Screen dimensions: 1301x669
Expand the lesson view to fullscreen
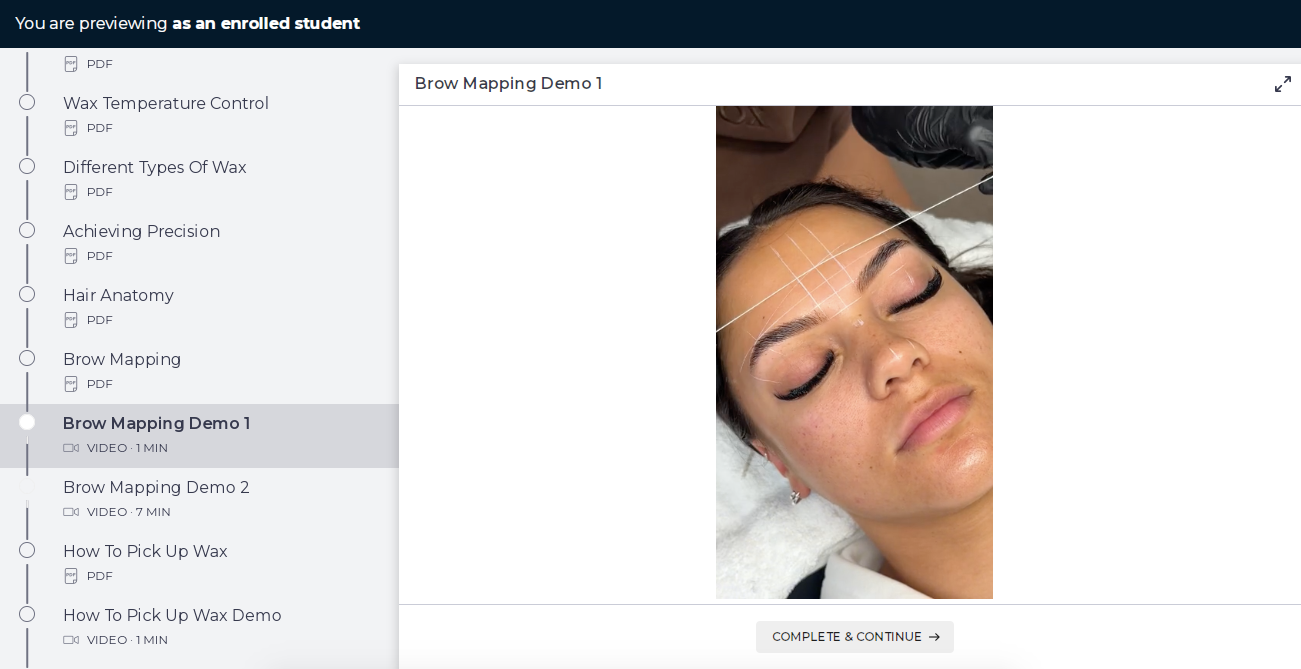(1283, 84)
